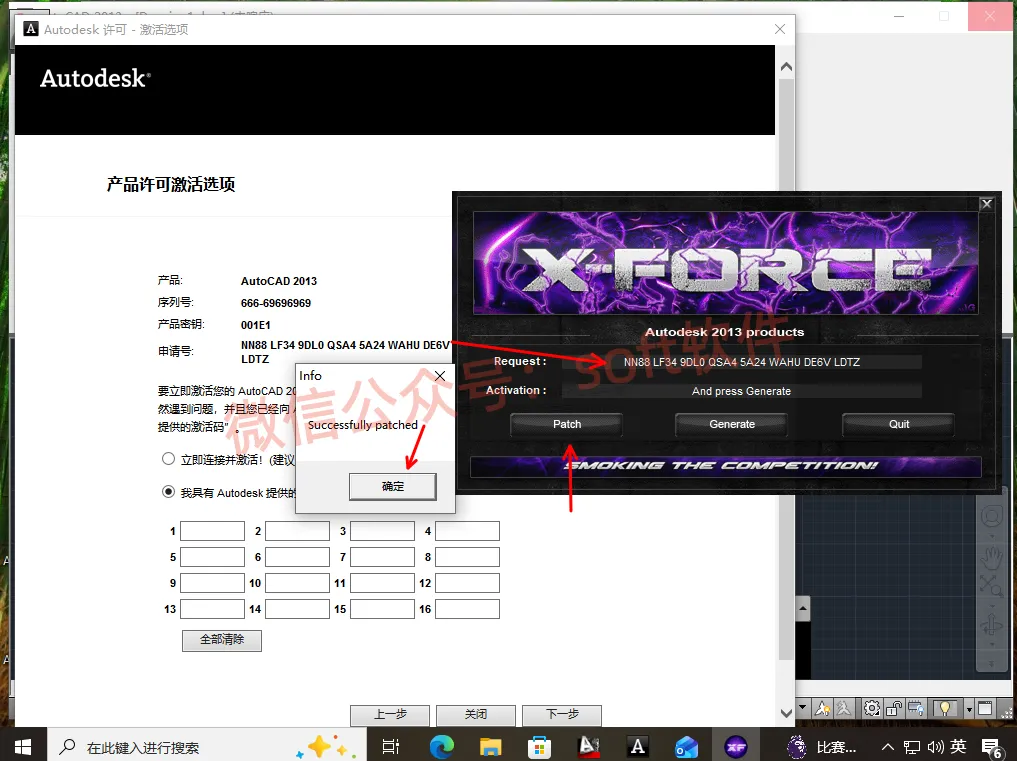The height and width of the screenshot is (761, 1017).
Task: Open volume control in system tray
Action: point(935,747)
